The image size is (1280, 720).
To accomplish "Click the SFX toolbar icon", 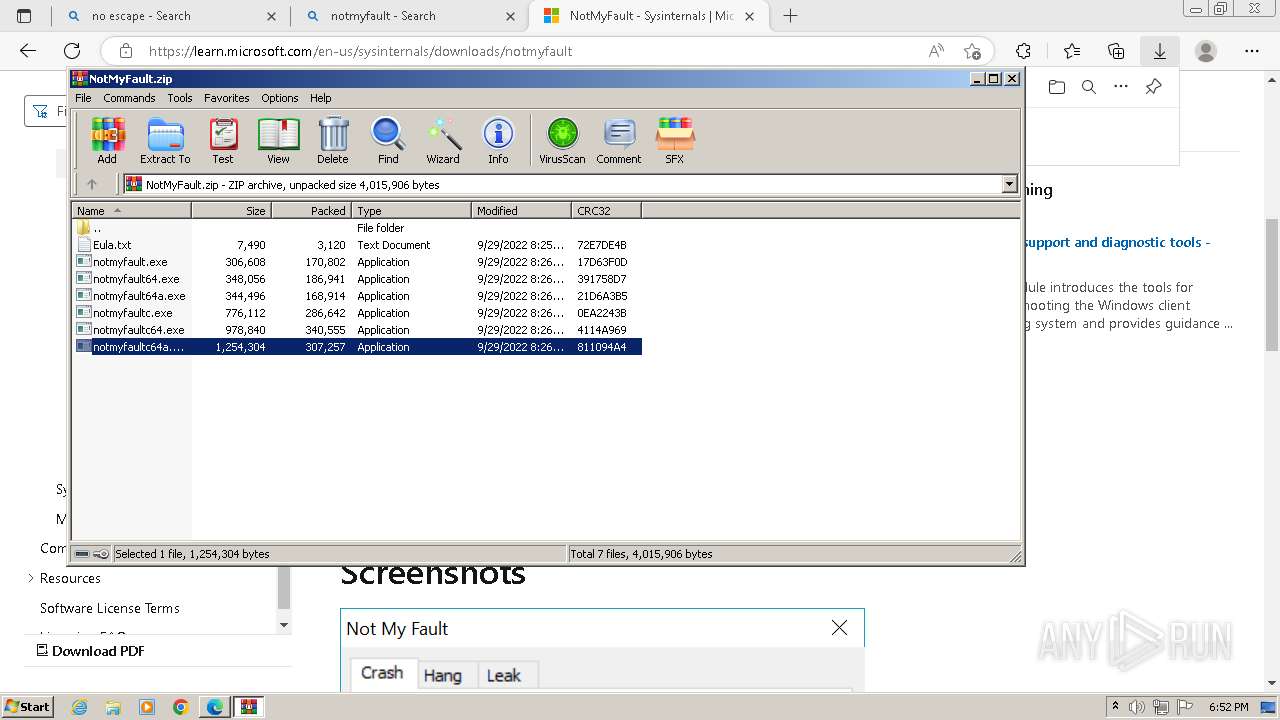I will point(675,141).
